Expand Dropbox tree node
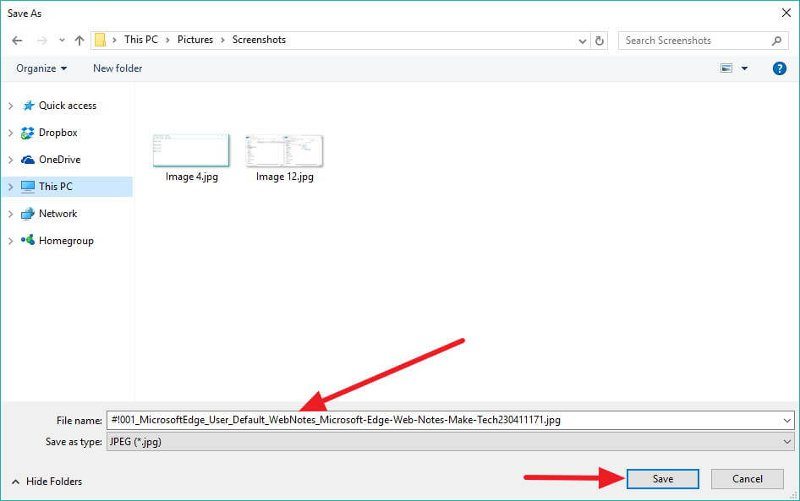800x501 pixels. (10, 133)
